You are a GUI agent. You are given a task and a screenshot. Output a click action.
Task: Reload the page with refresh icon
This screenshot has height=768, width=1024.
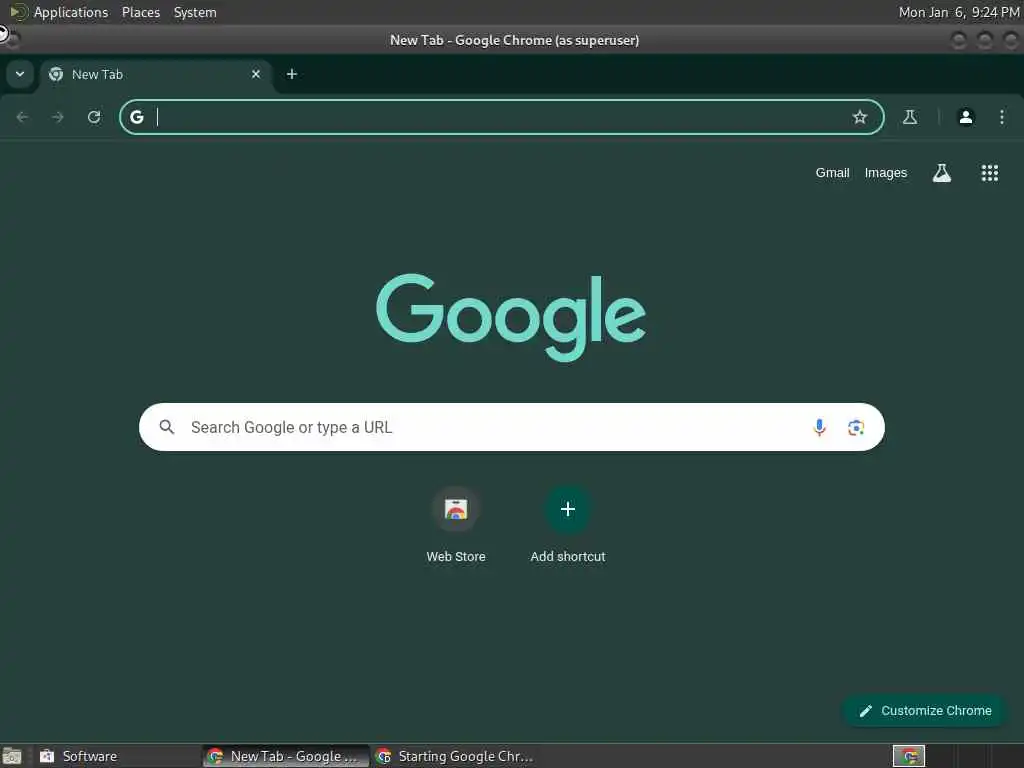coord(94,117)
